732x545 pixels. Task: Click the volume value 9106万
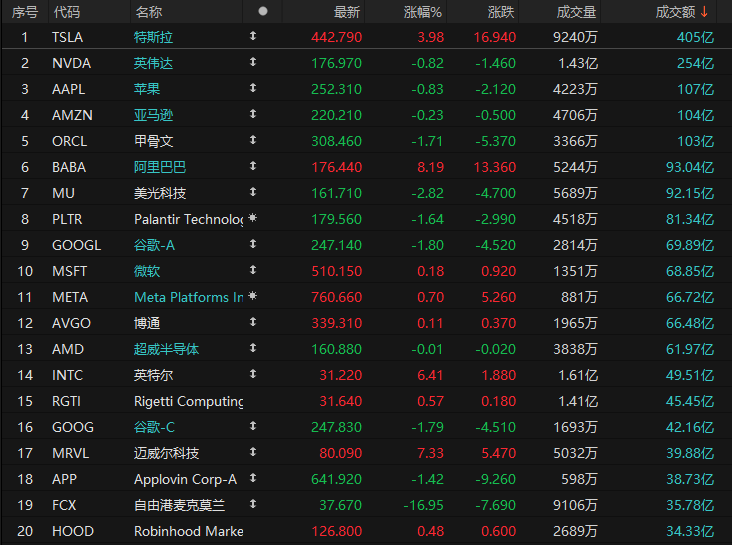(x=576, y=505)
